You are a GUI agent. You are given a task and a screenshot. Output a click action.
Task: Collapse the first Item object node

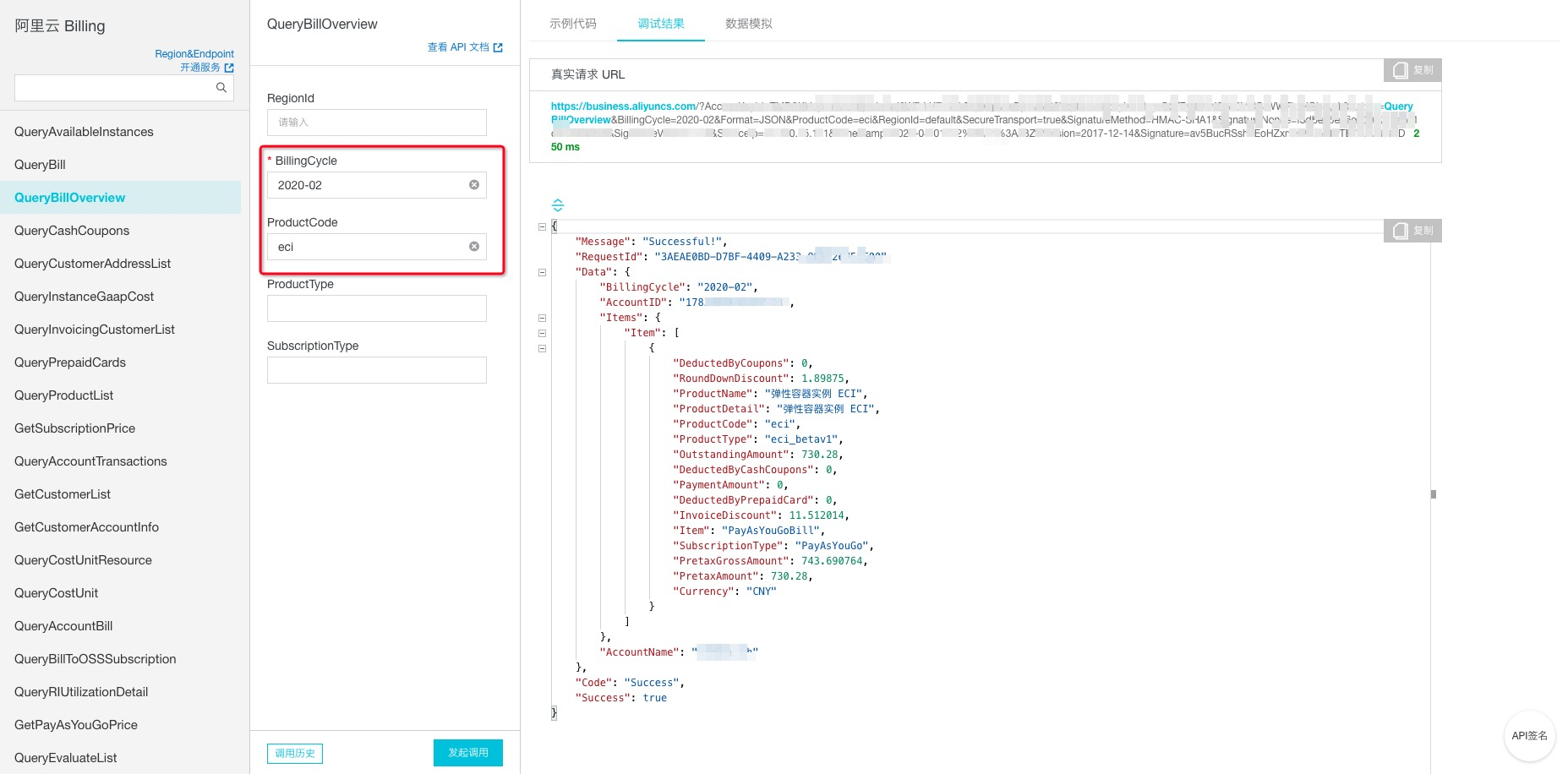click(542, 348)
